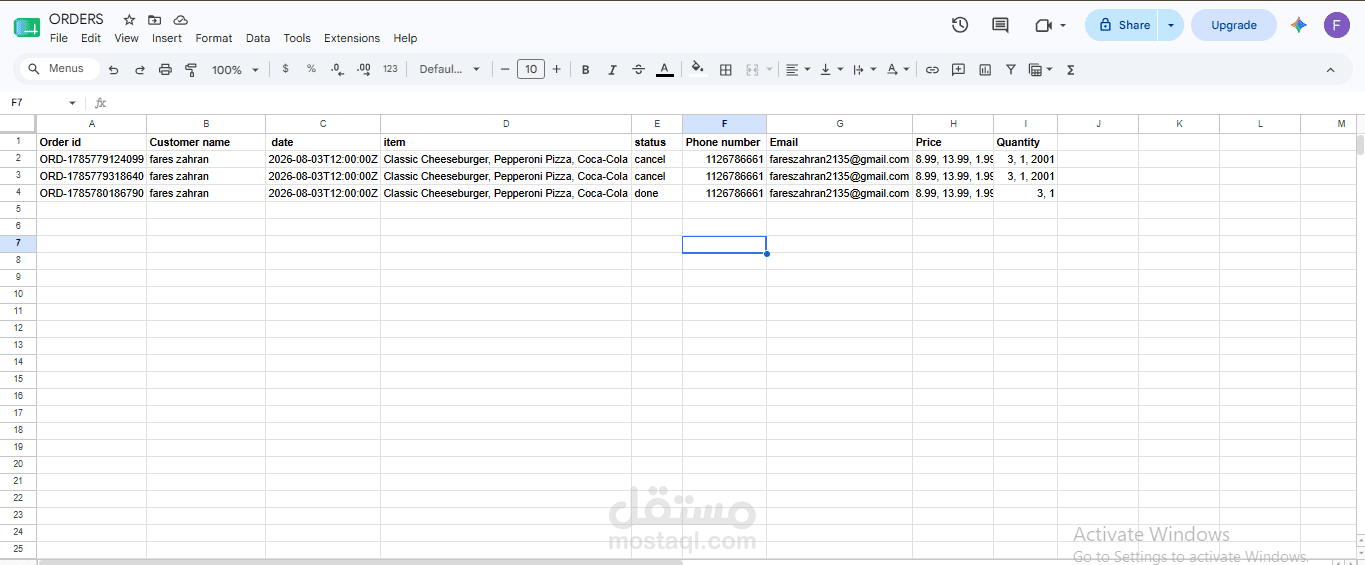
Task: Click the ORDERS document title
Action: click(76, 19)
